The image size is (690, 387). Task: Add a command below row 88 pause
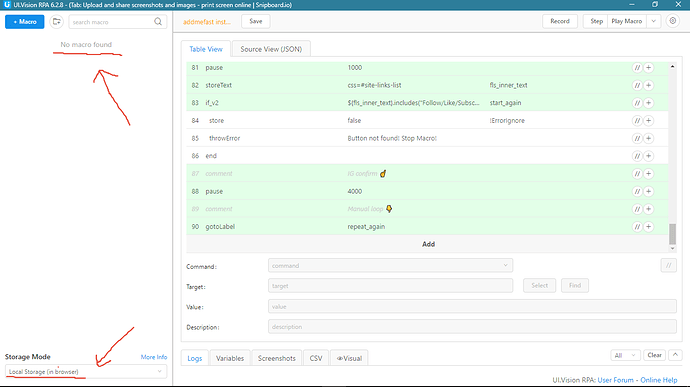[649, 192]
